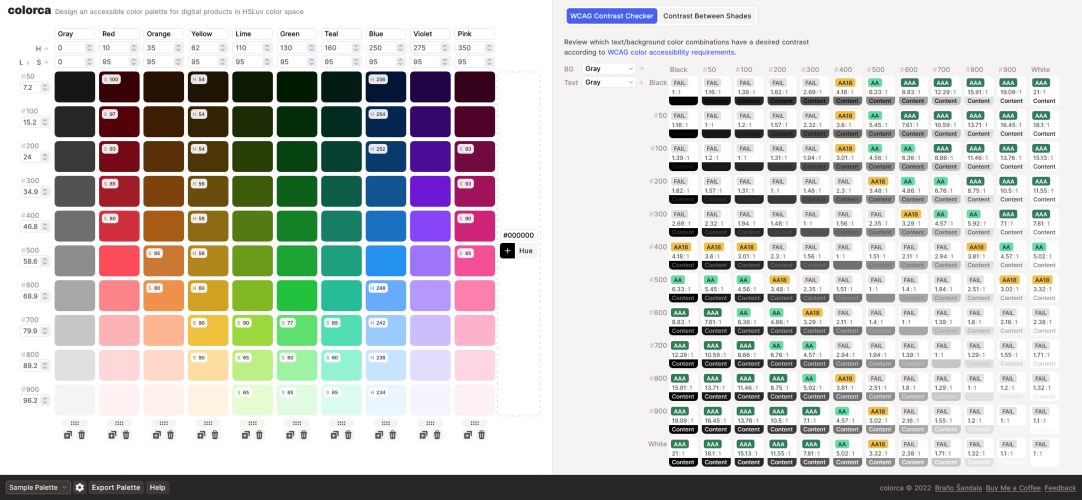Add a new hue with plus icon
Screen dimensions: 1082x500
tap(507, 250)
